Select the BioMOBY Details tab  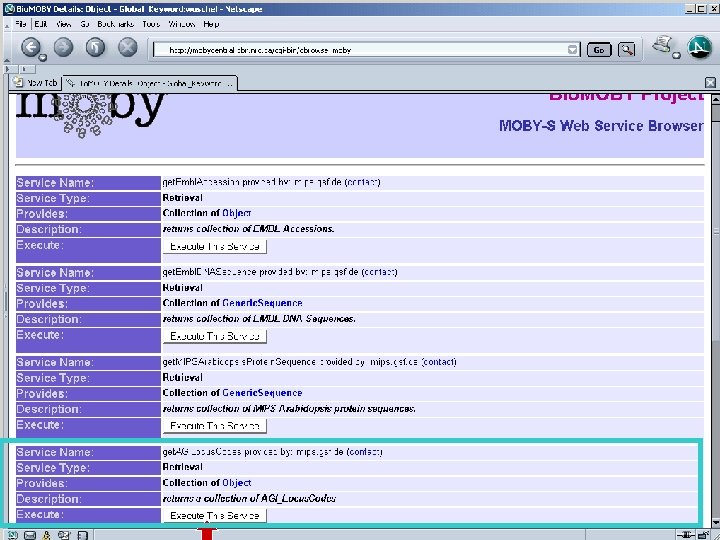[x=150, y=83]
